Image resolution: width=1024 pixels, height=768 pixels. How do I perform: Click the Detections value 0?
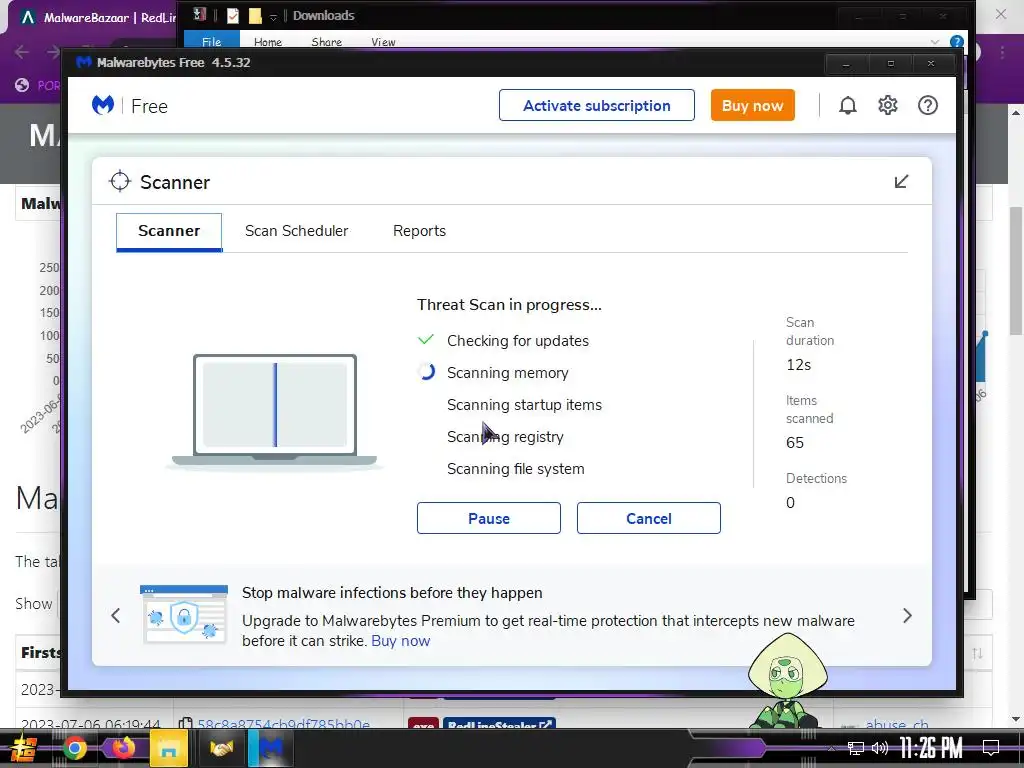pos(790,503)
